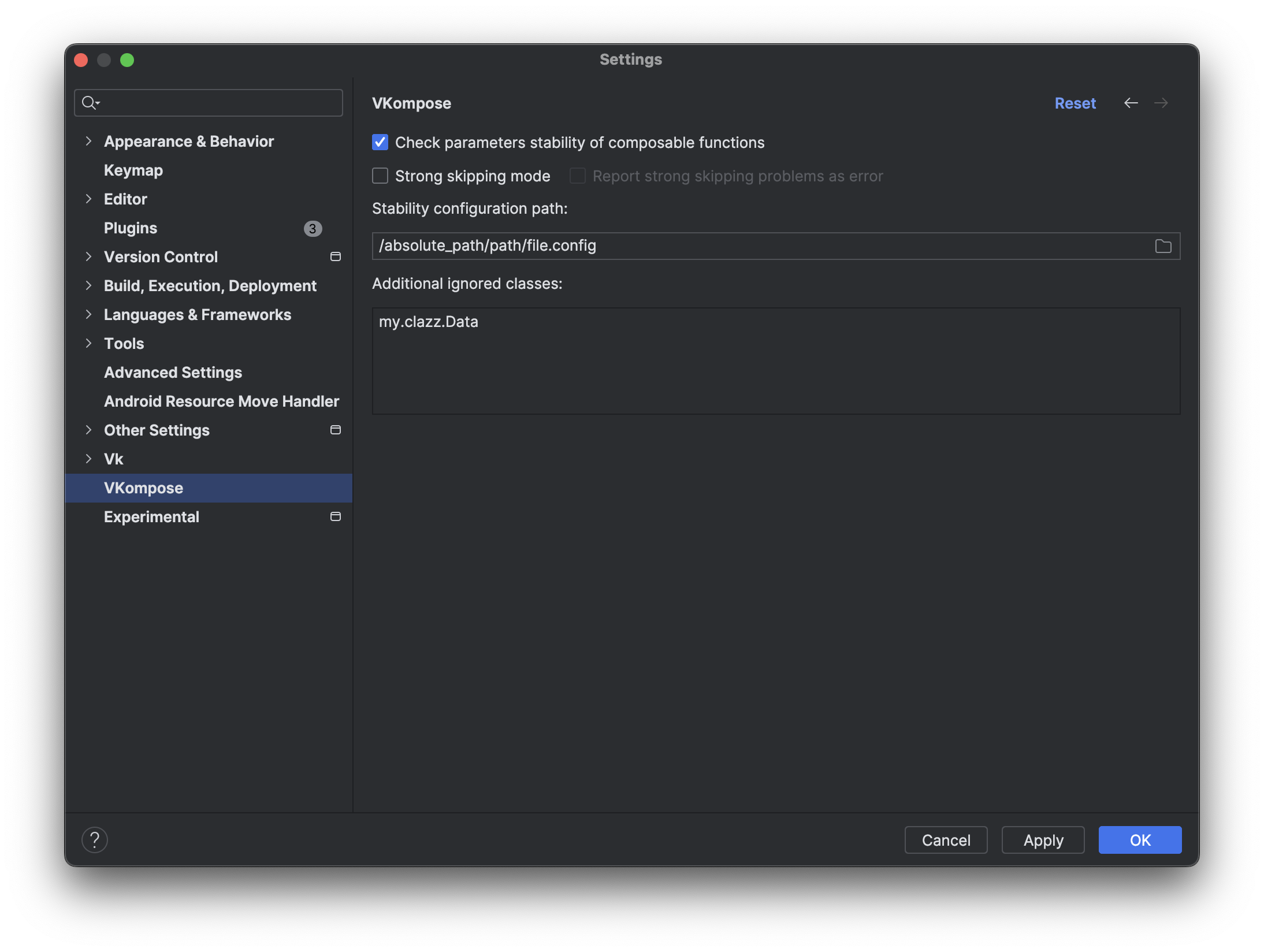Expand the Tools settings group

88,343
